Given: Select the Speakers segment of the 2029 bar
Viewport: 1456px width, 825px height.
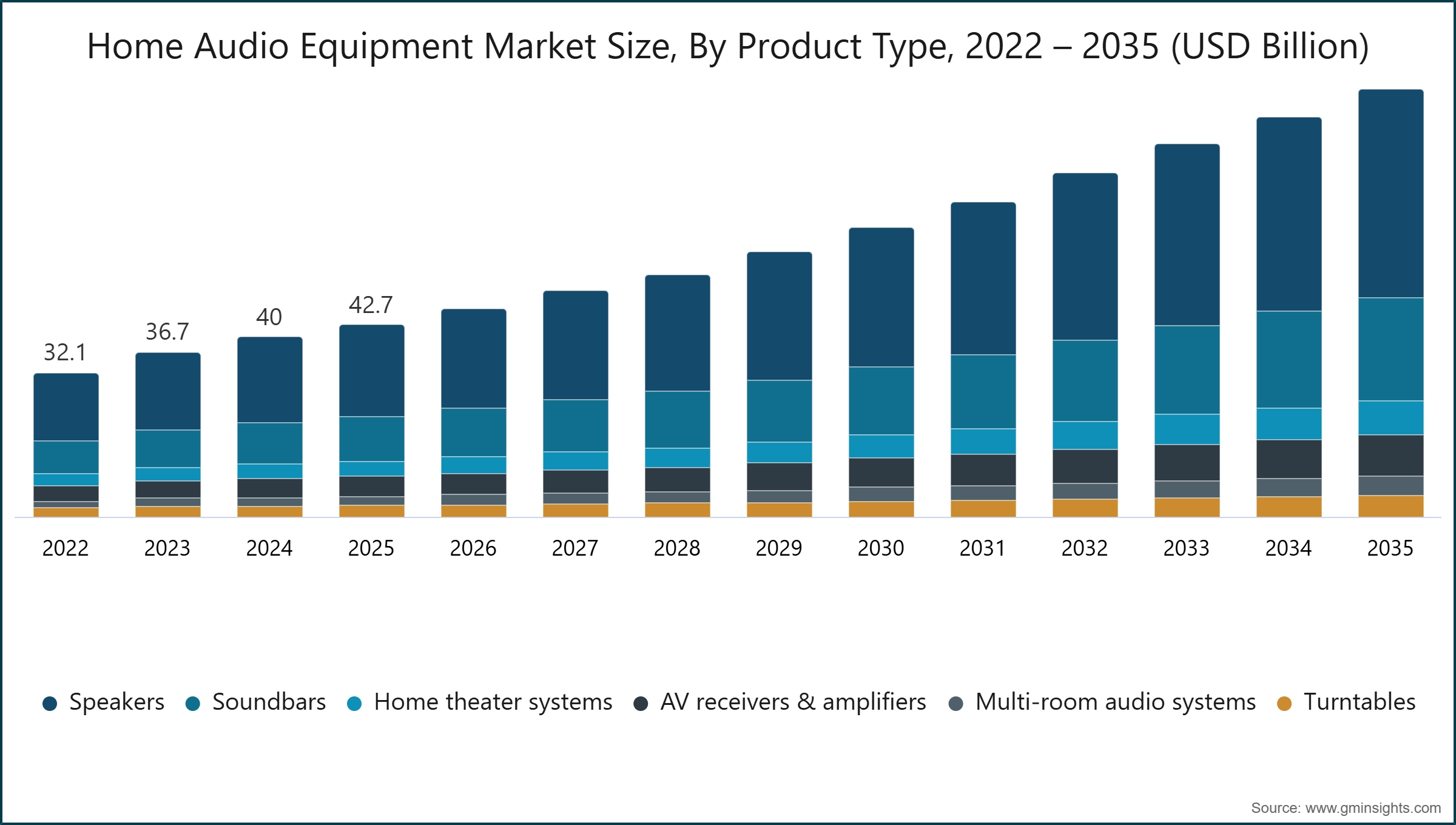Looking at the screenshot, I should [780, 316].
